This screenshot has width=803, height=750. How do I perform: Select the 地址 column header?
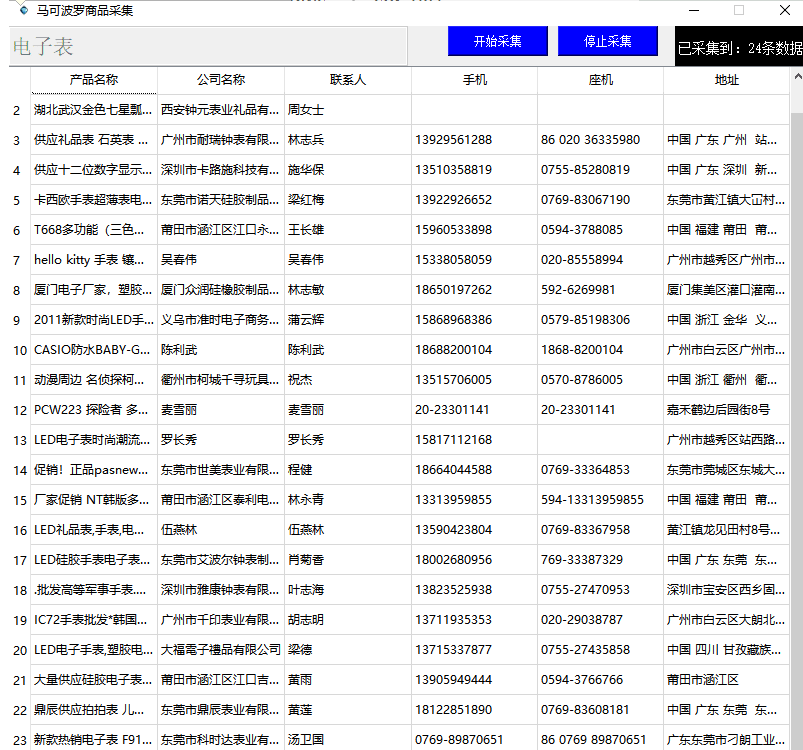(x=726, y=80)
